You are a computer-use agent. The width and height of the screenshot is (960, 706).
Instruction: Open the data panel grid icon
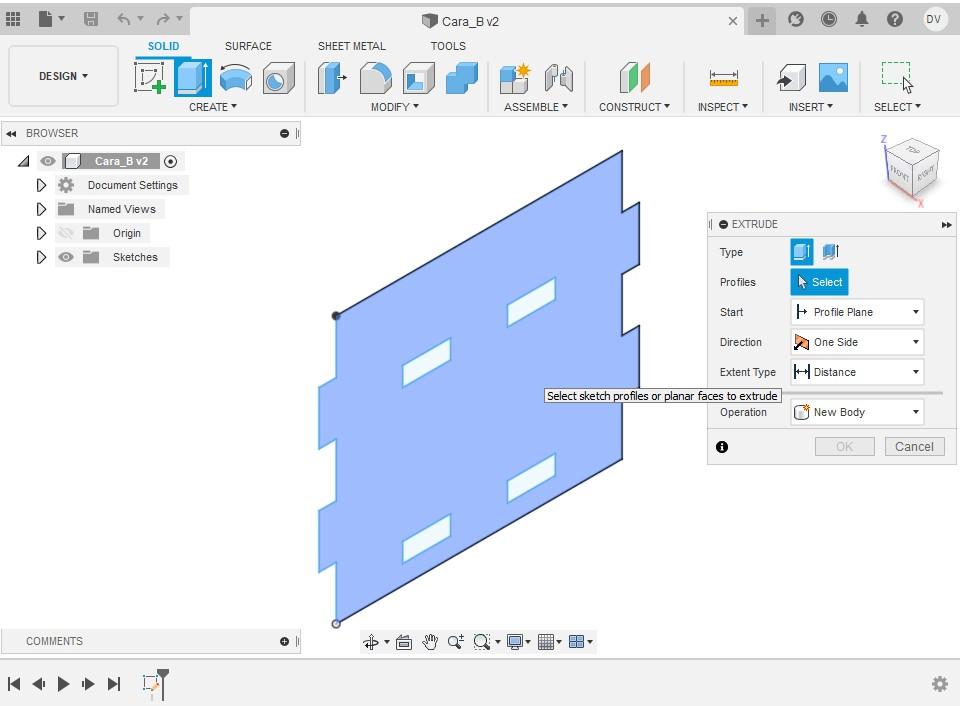[x=13, y=19]
